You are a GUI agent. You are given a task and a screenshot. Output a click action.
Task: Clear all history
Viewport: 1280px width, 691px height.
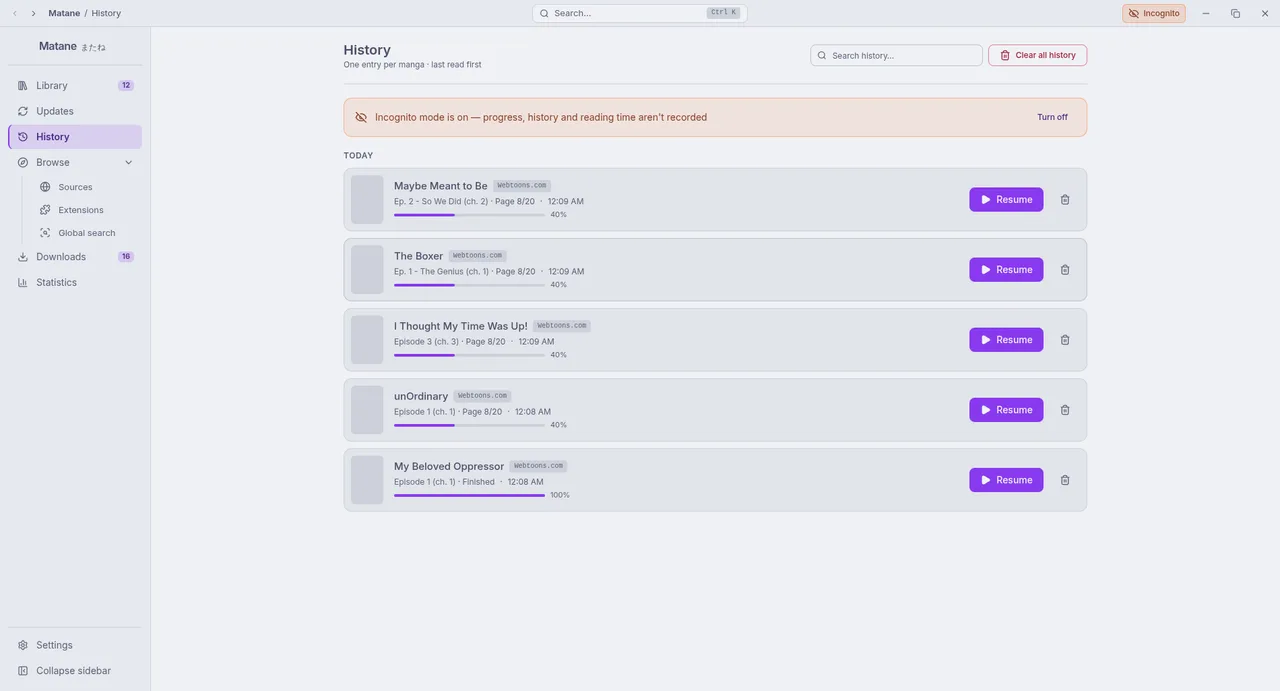tap(1038, 55)
